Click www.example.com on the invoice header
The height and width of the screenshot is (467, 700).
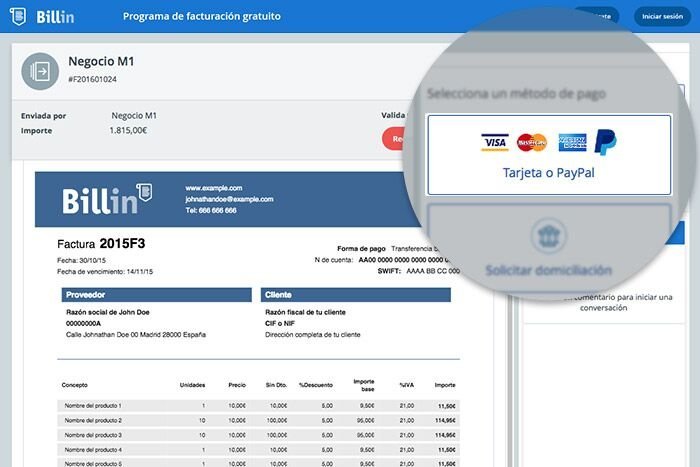(214, 188)
